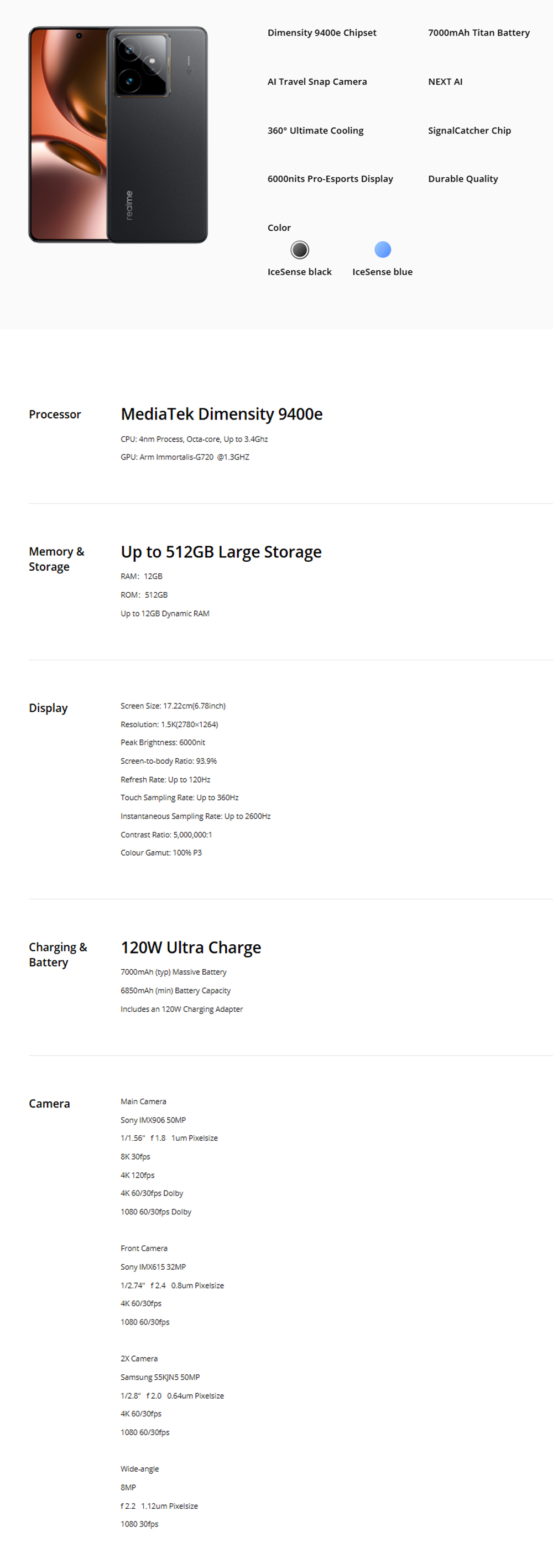Click the IceSense black label
This screenshot has height=1568, width=553.
click(x=299, y=272)
